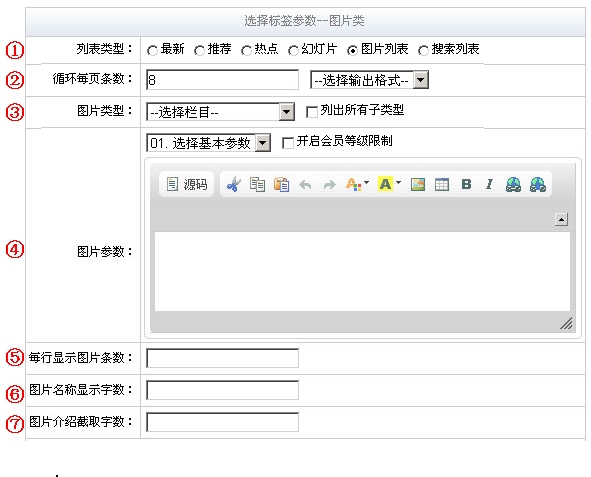Toggle bold formatting
The image size is (591, 477).
coord(466,184)
